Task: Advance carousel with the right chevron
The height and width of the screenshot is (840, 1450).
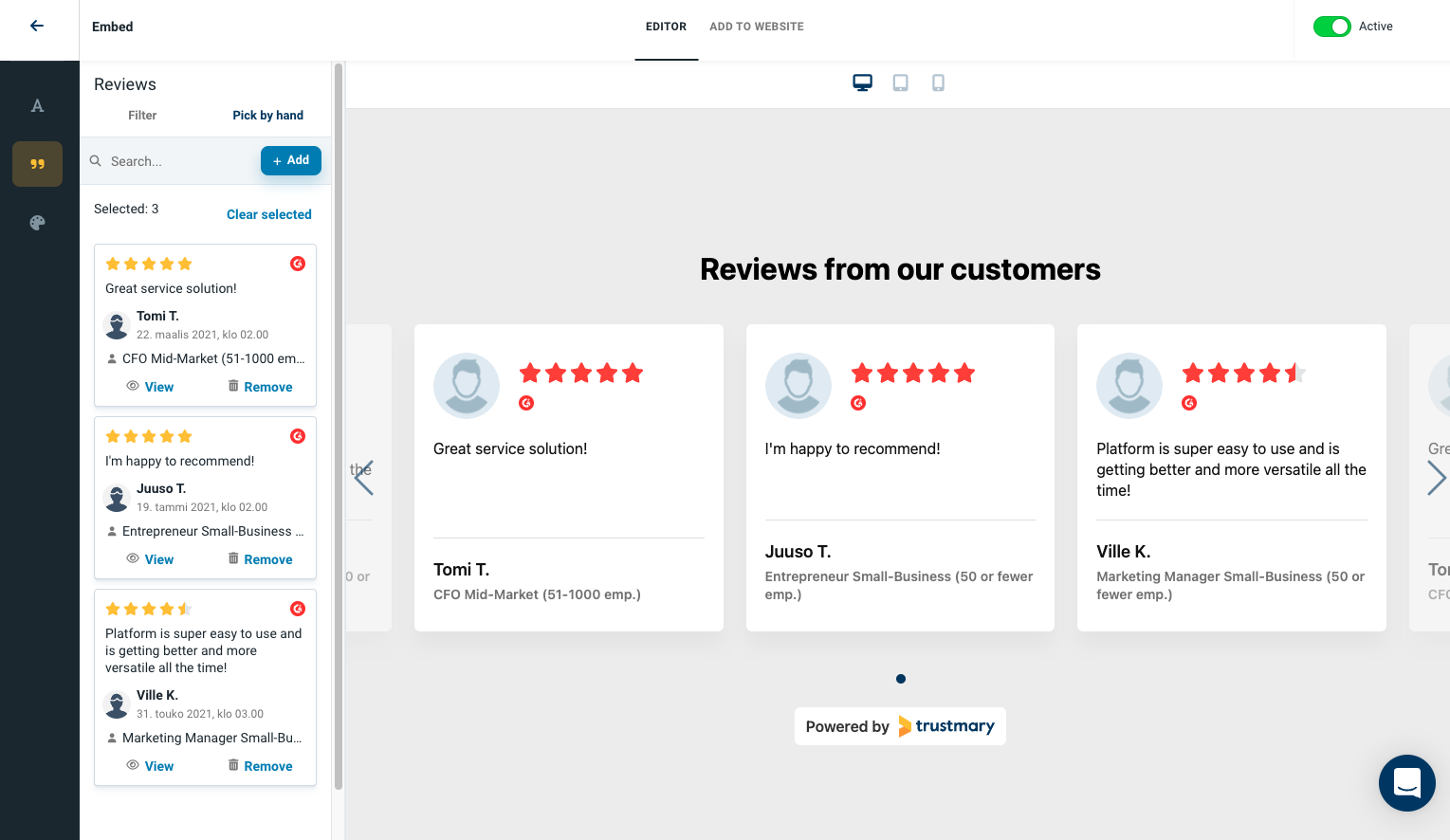Action: tap(1438, 478)
